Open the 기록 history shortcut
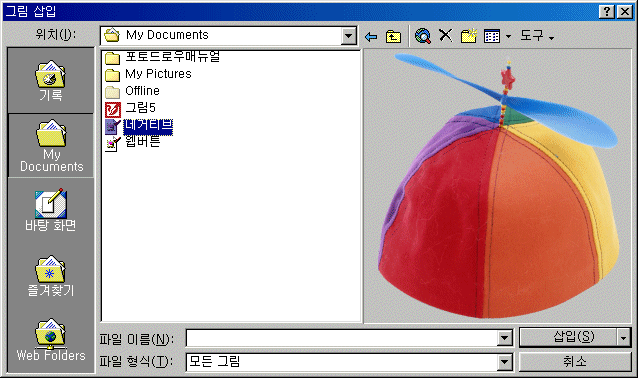638x378 pixels. (50, 81)
